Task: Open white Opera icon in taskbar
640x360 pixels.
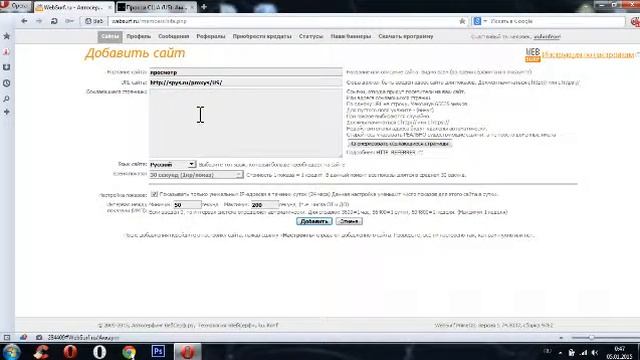Action: 99,351
